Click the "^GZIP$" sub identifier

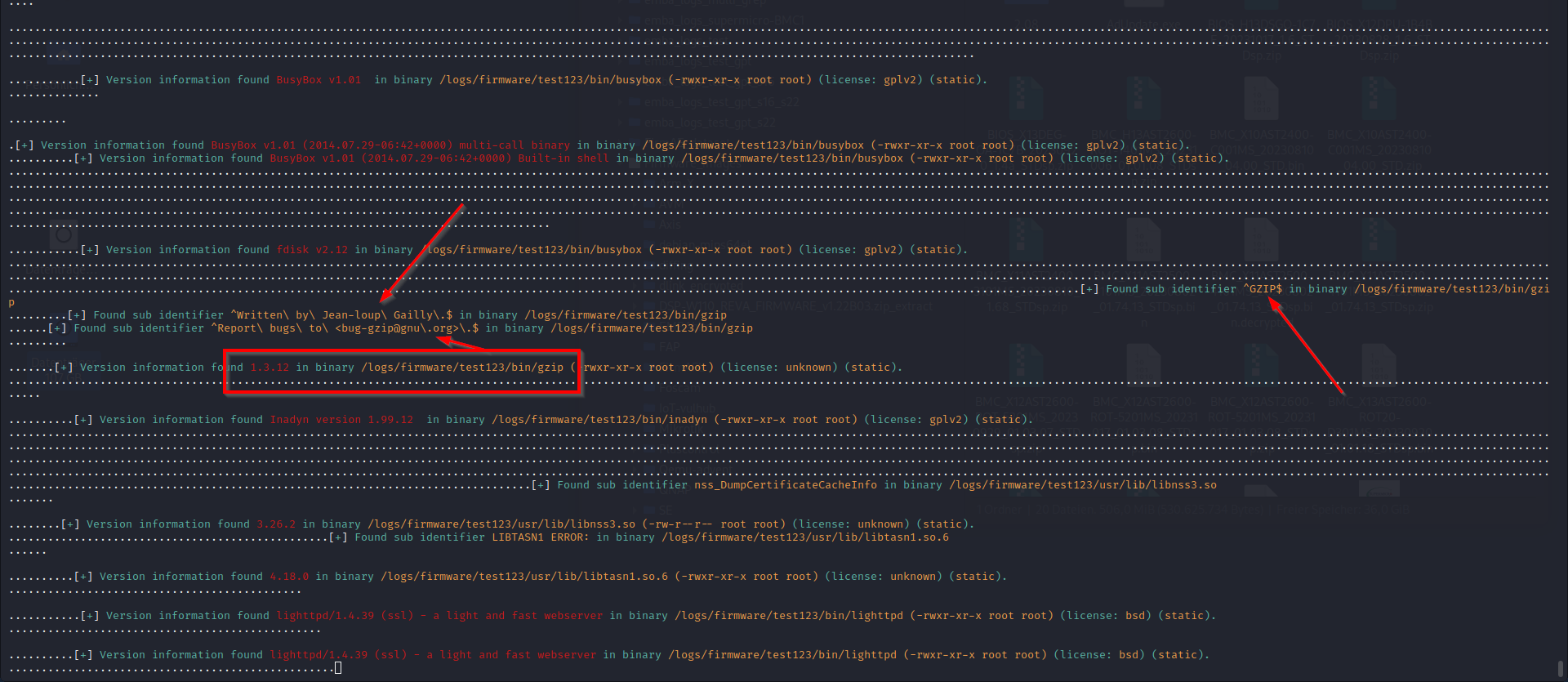(x=1263, y=289)
